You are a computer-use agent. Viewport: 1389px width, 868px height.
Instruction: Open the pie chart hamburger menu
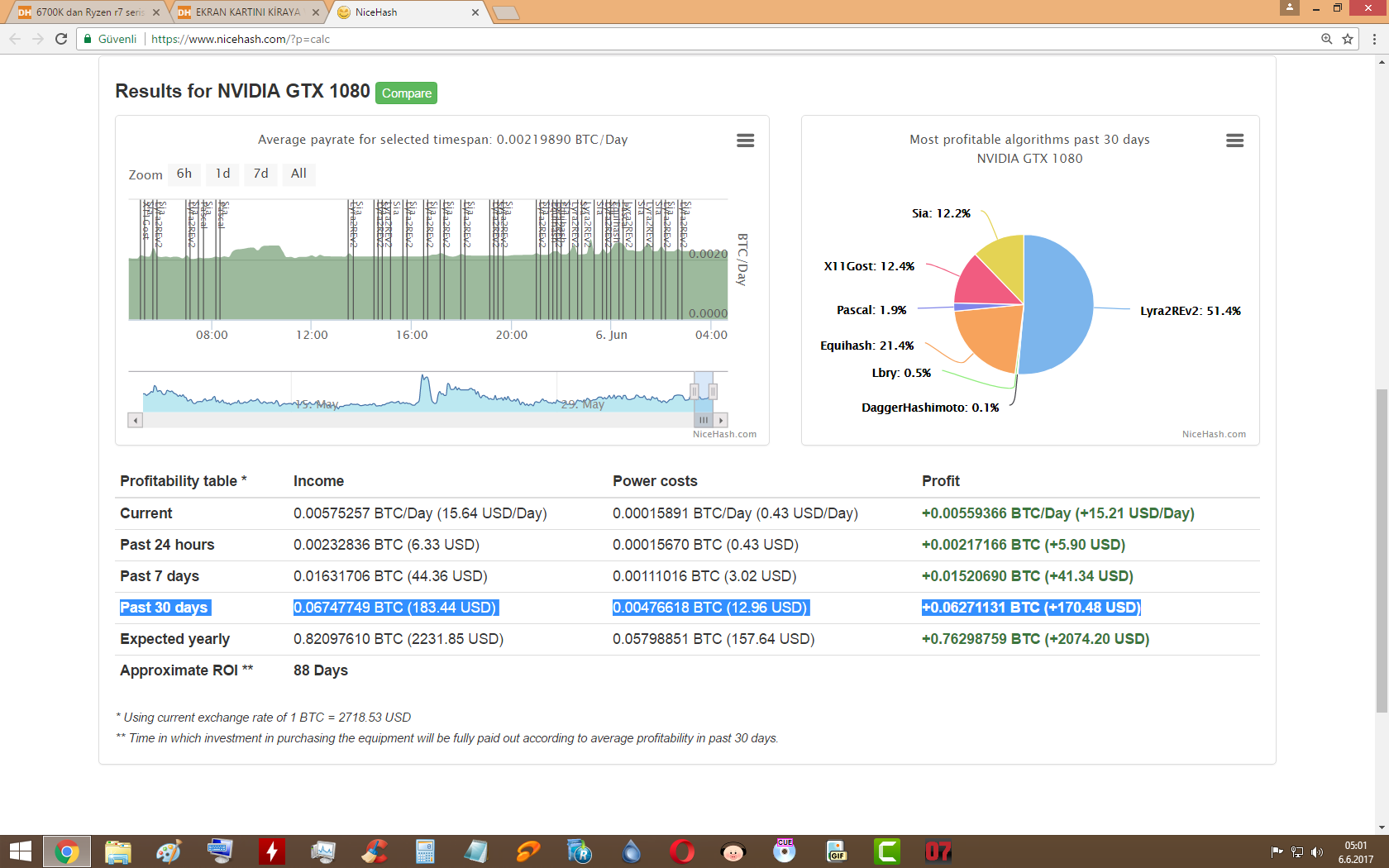tap(1234, 141)
